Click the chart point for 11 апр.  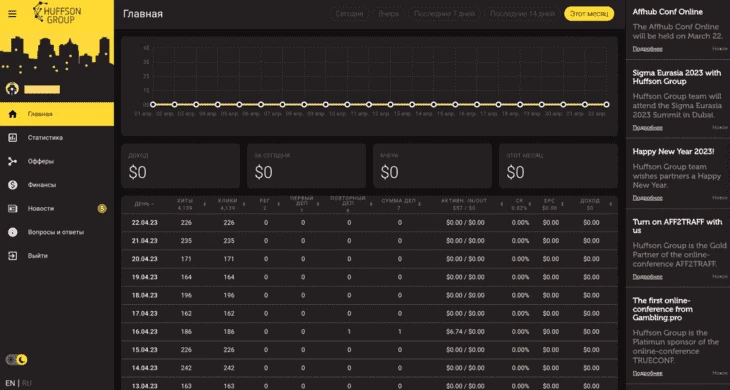pos(369,105)
